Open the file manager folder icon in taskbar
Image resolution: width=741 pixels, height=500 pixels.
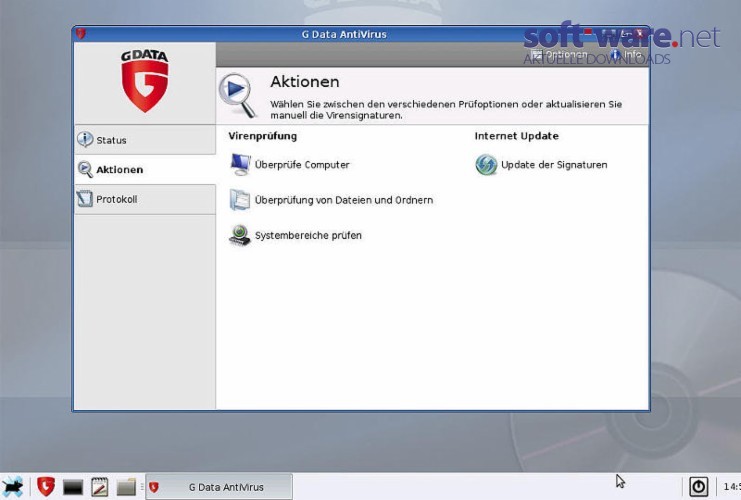pyautogui.click(x=126, y=487)
